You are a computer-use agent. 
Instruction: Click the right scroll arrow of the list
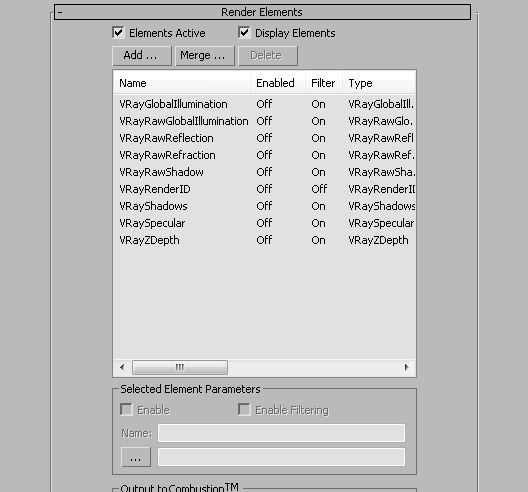pyautogui.click(x=407, y=367)
